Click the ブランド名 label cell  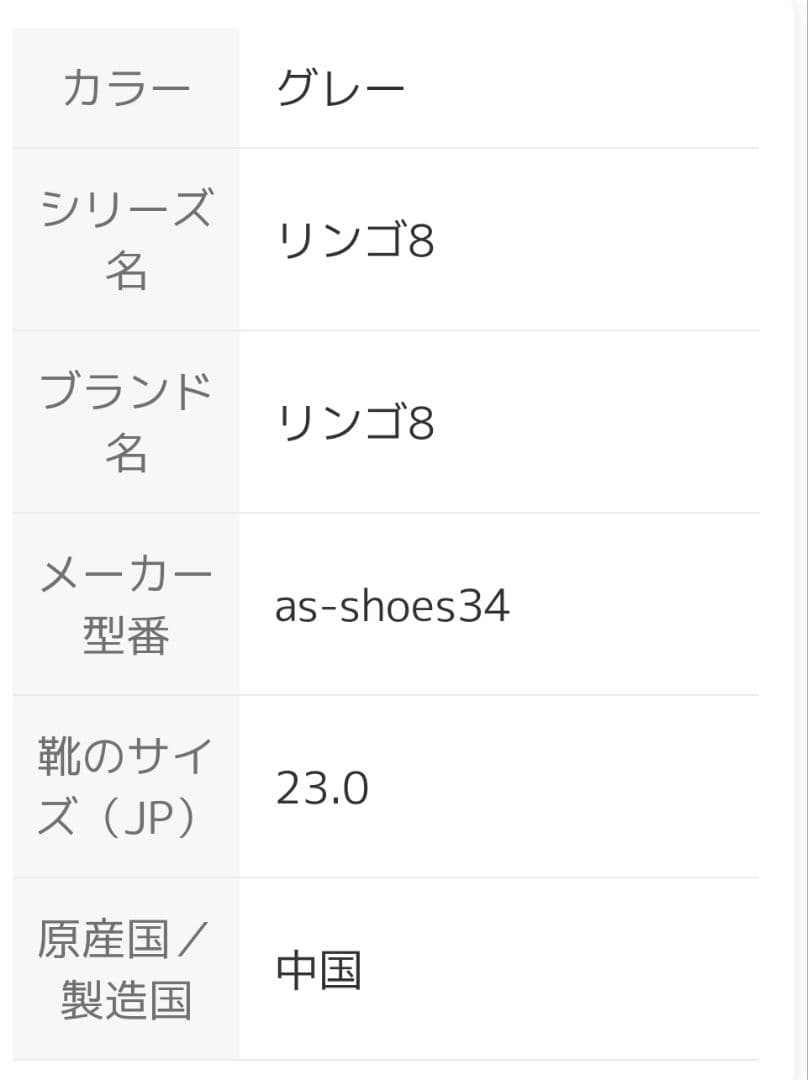(x=126, y=422)
